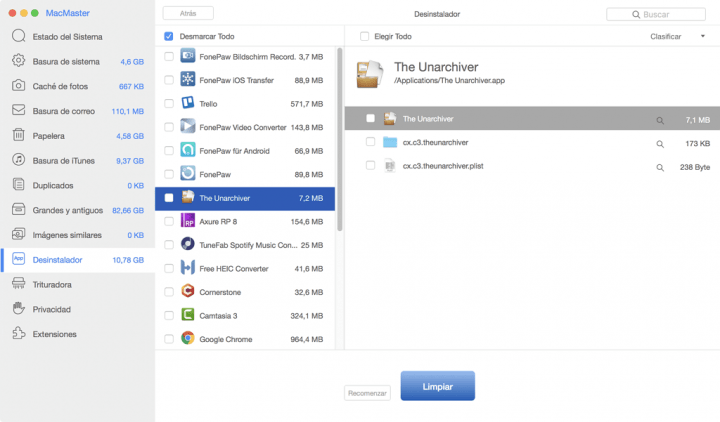Click the MacMaster app title

coord(68,13)
